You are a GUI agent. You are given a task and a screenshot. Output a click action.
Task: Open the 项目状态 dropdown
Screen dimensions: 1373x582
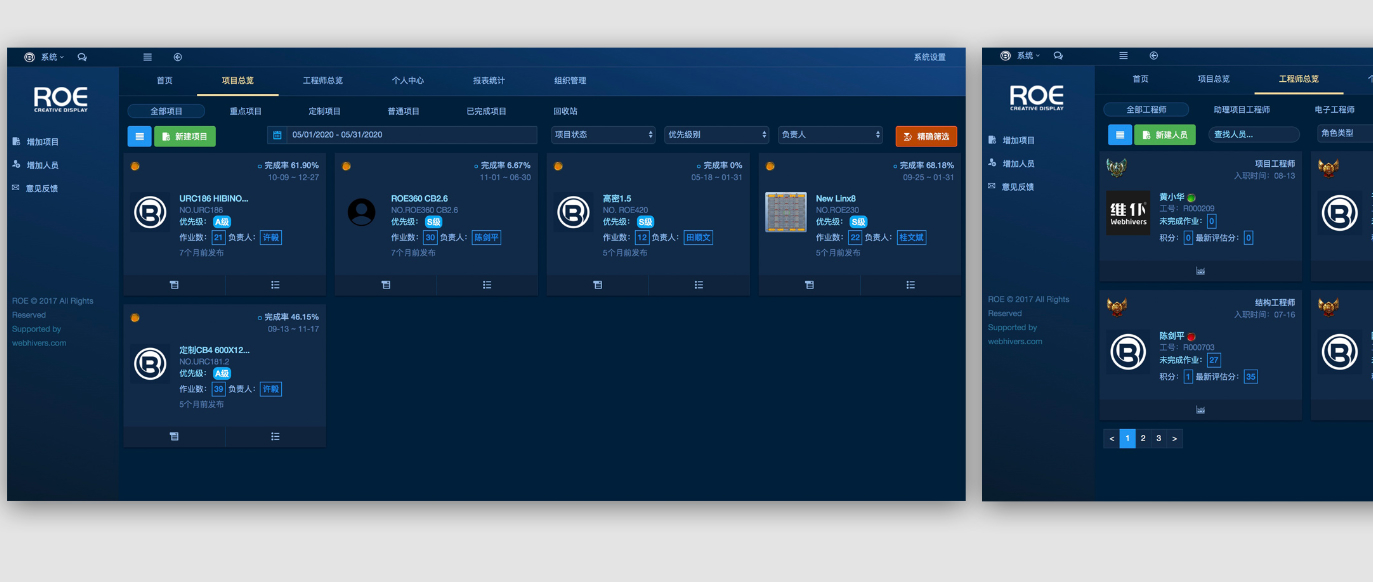603,135
